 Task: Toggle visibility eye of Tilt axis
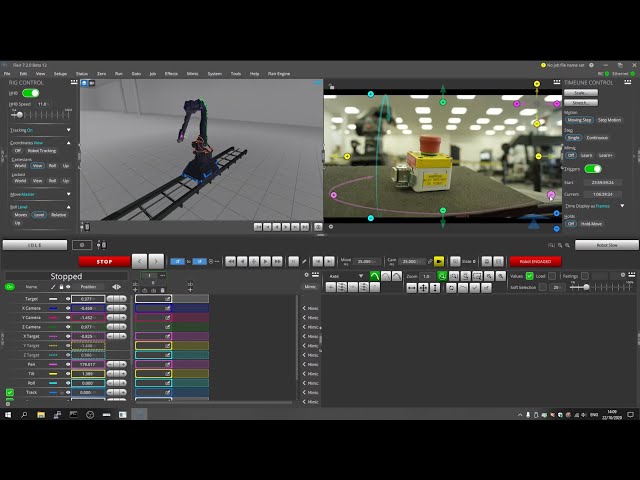click(x=68, y=373)
